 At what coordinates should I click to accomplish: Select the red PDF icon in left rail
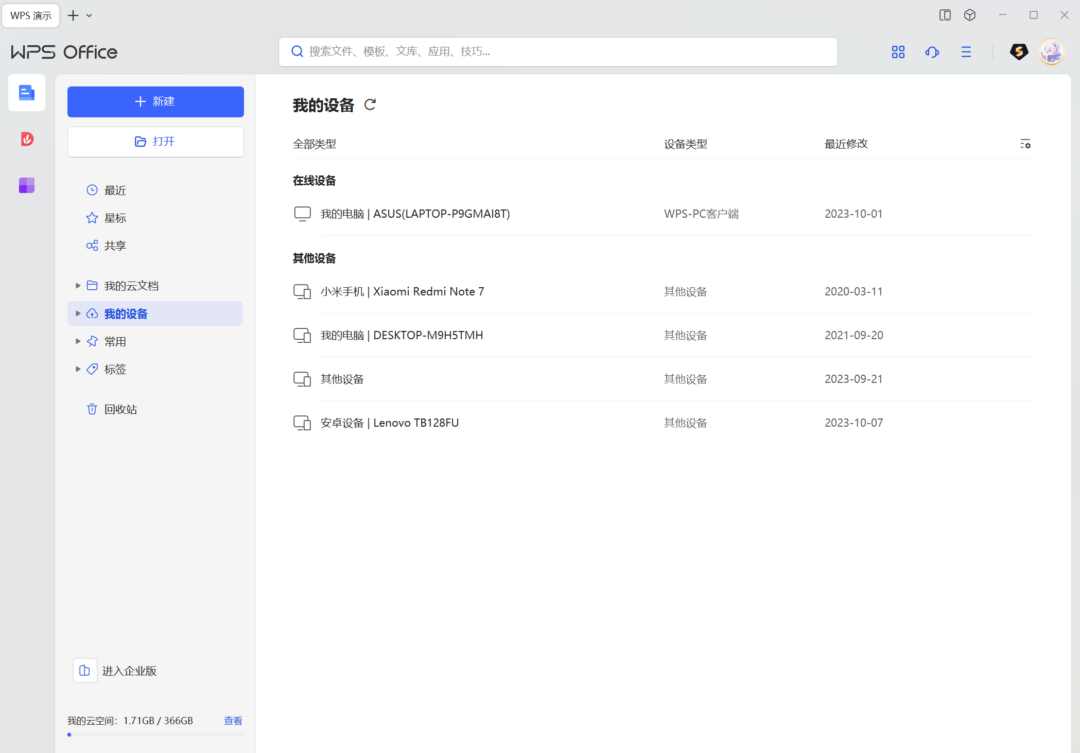click(27, 139)
